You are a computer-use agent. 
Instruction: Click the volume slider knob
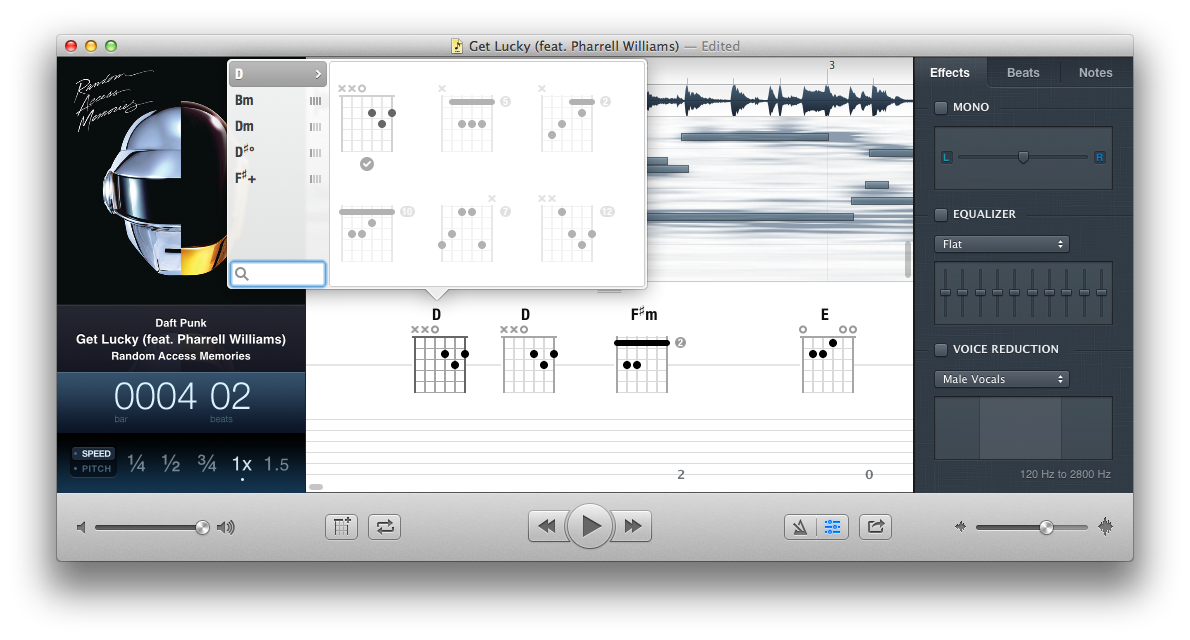[203, 528]
